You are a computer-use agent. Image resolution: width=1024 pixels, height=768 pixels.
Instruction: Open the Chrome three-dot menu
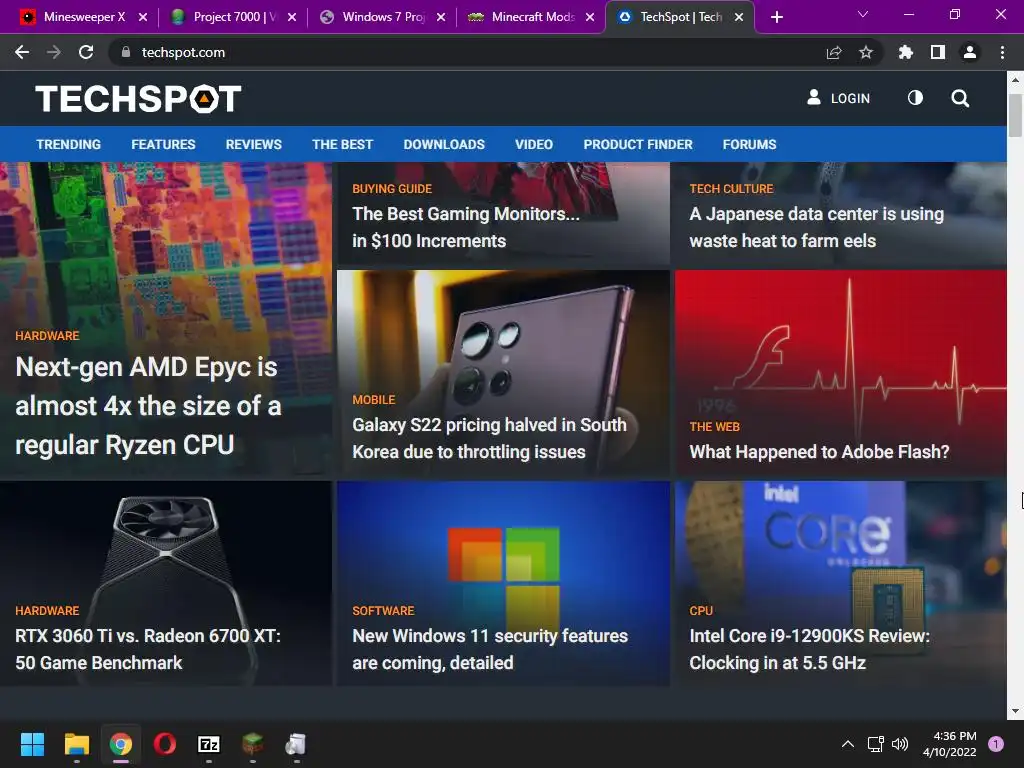pyautogui.click(x=1002, y=52)
